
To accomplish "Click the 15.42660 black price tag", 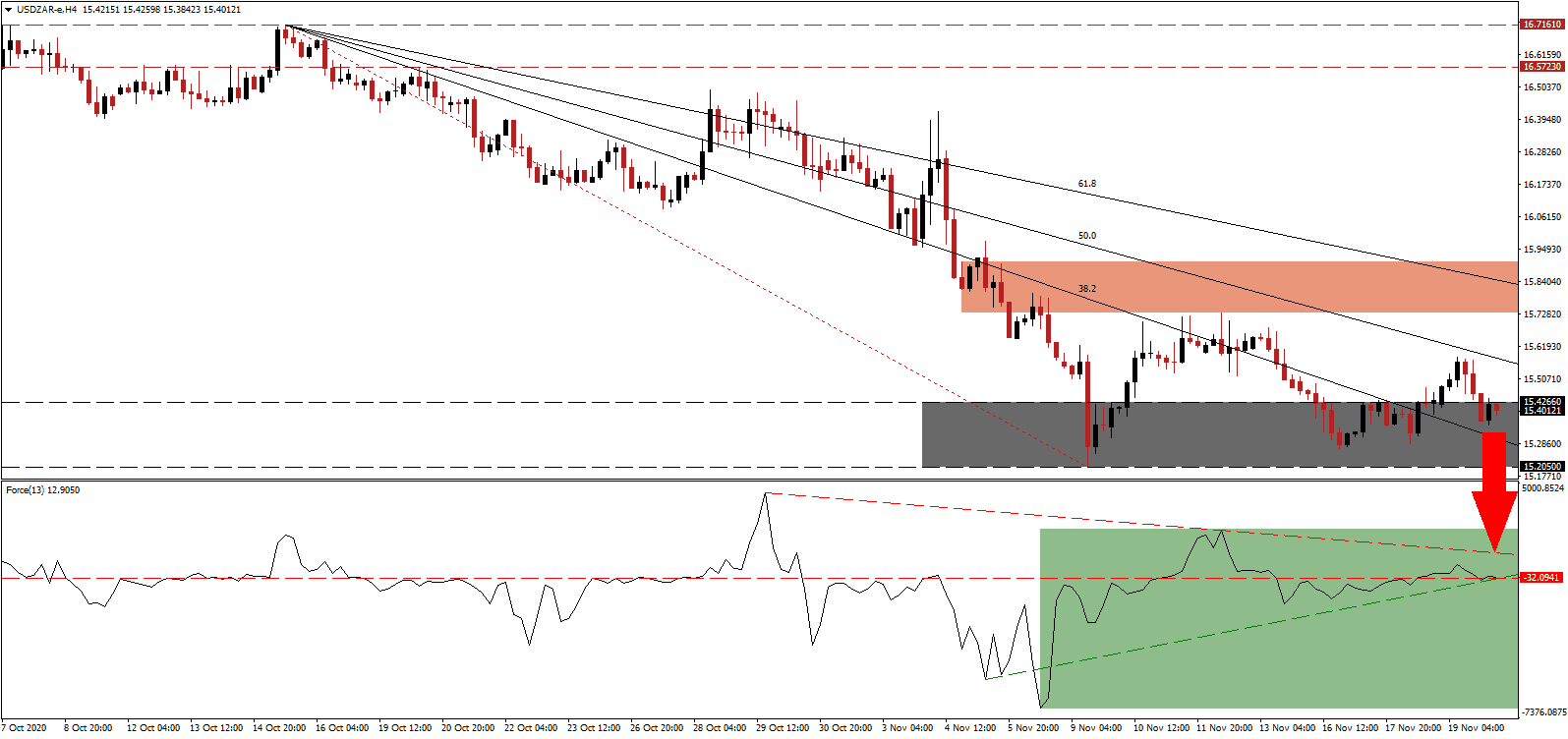I will point(1541,401).
